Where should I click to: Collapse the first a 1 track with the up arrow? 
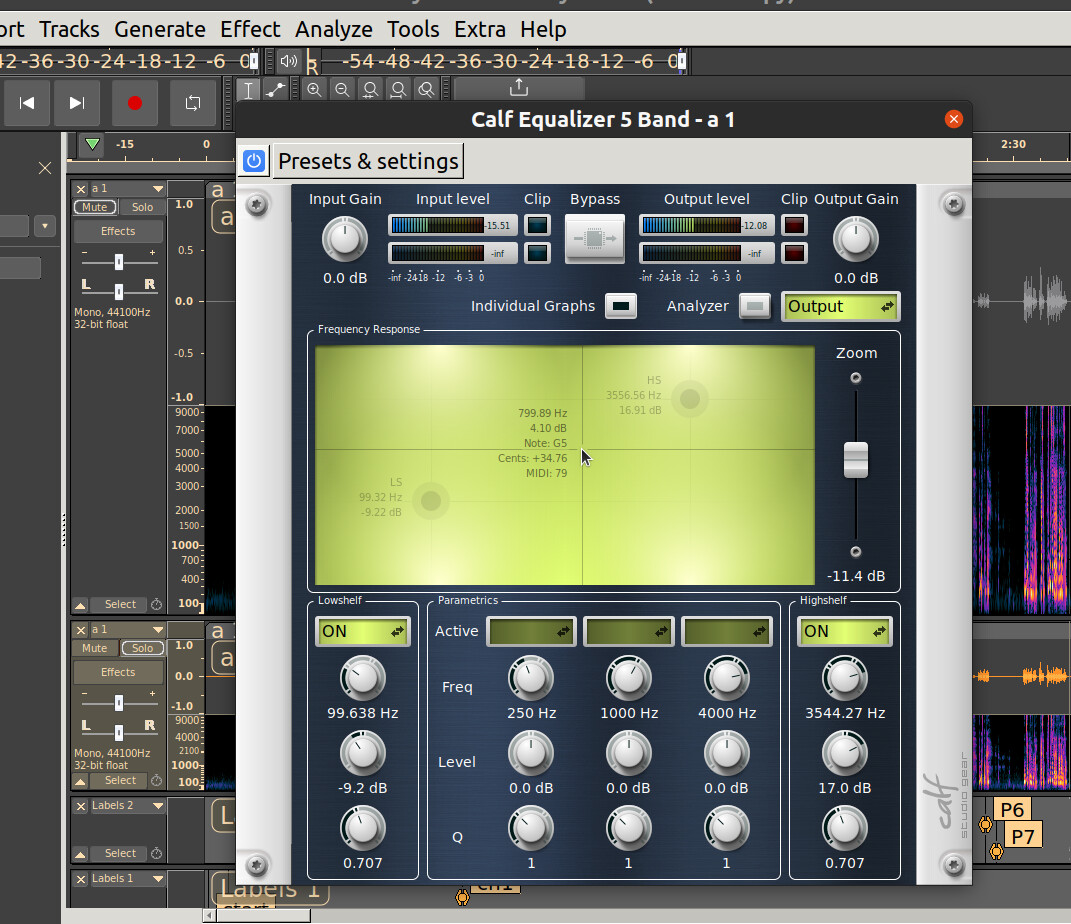[81, 605]
